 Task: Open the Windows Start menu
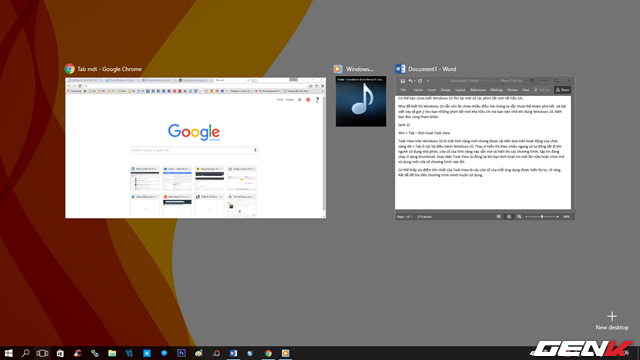click(8, 353)
